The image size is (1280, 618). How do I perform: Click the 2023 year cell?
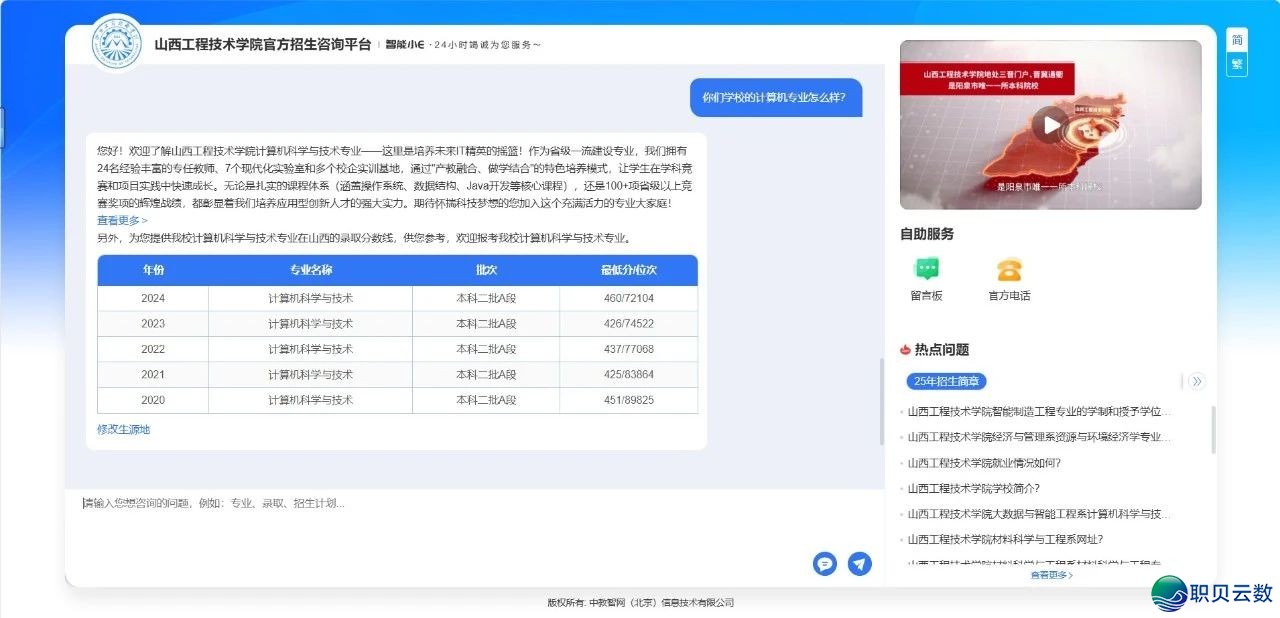click(153, 324)
